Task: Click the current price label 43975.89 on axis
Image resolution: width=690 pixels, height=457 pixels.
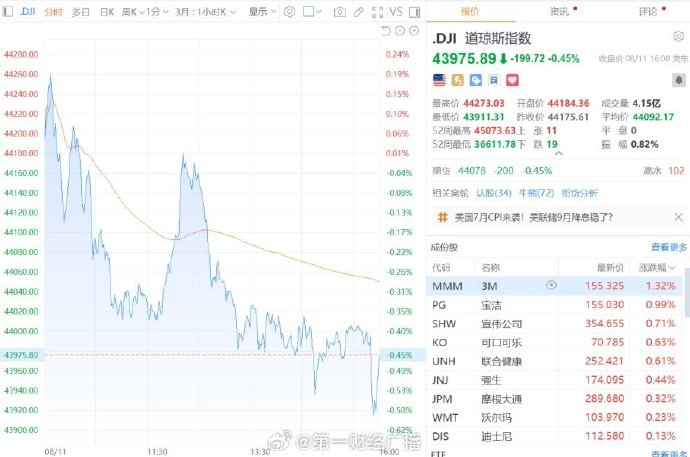Action: 21,355
